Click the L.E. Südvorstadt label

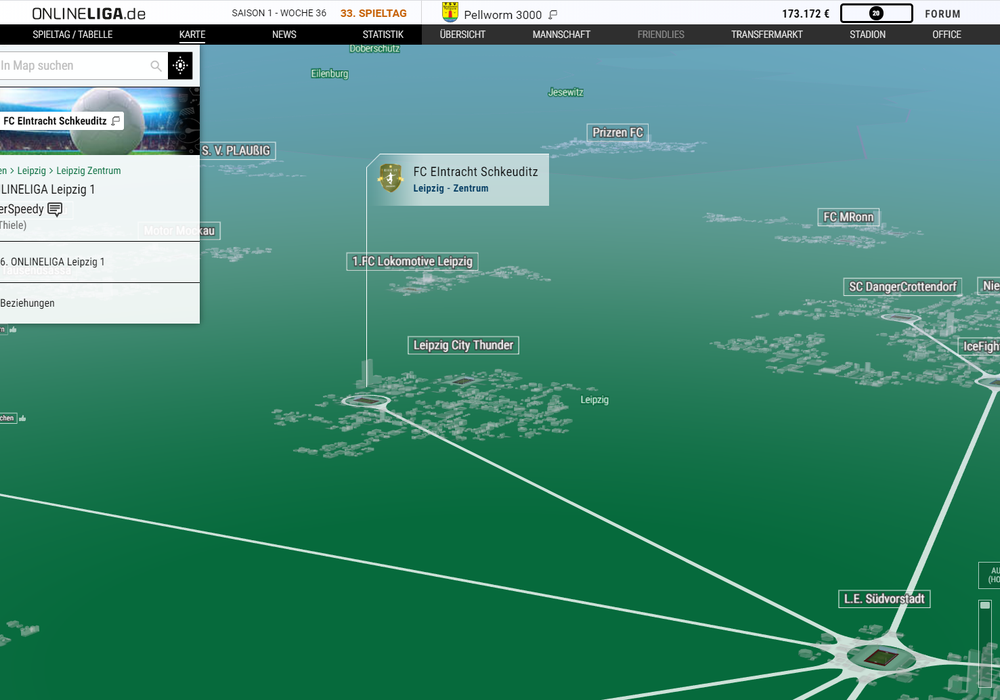tap(884, 599)
